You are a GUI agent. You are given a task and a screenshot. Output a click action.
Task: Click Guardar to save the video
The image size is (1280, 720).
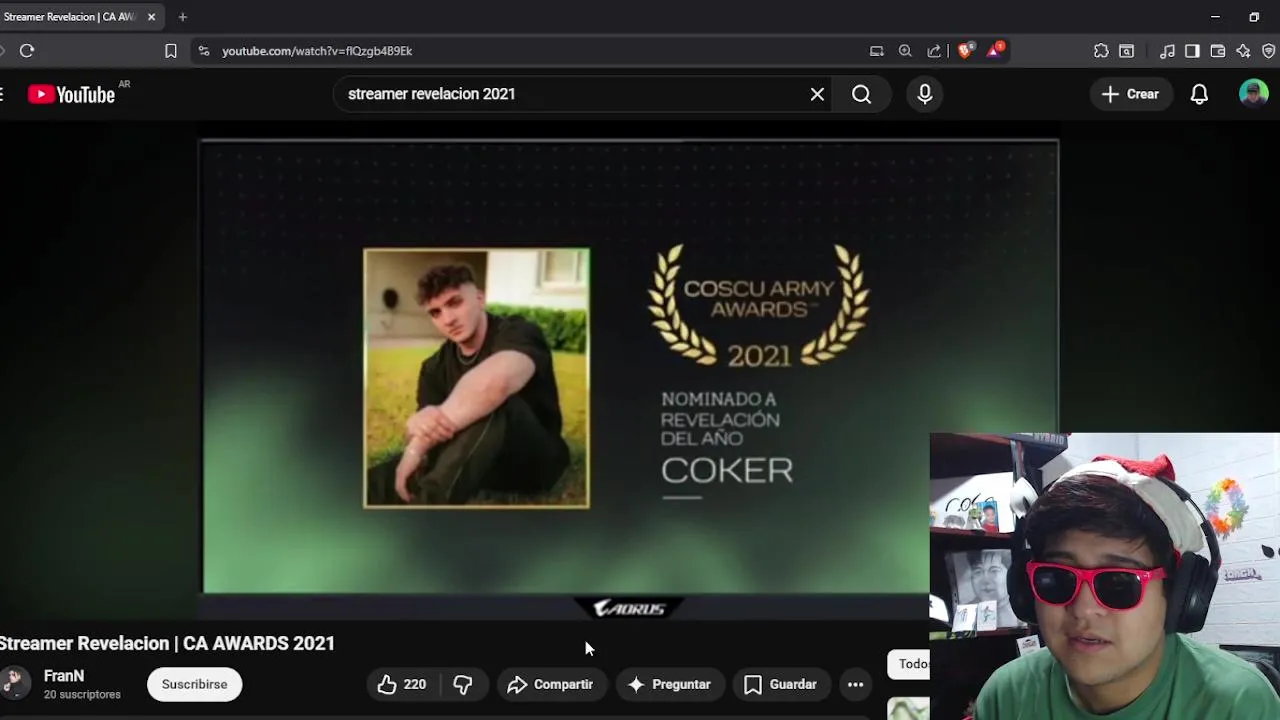[781, 684]
